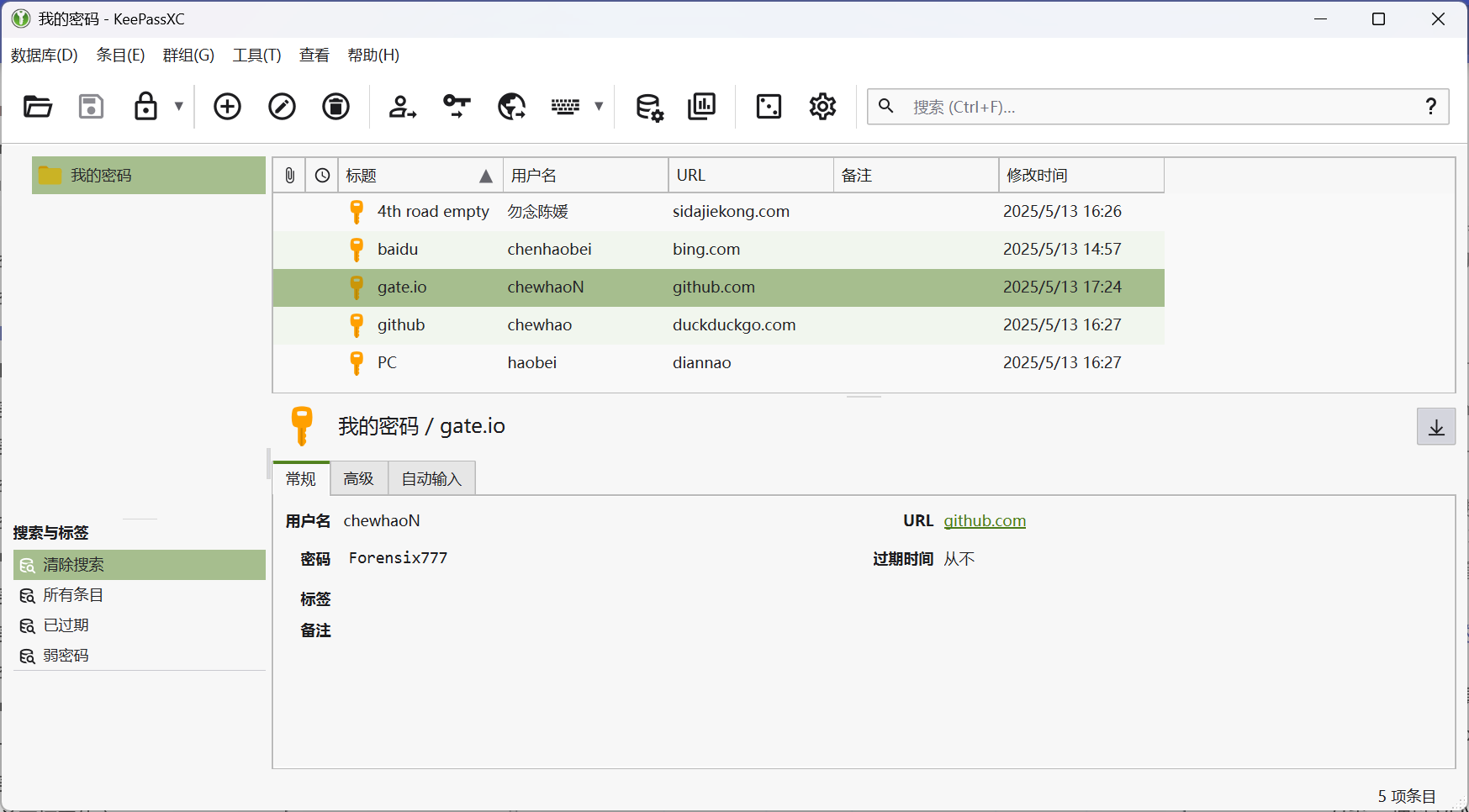This screenshot has height=812, width=1469.
Task: Click the save database icon
Action: click(x=91, y=107)
